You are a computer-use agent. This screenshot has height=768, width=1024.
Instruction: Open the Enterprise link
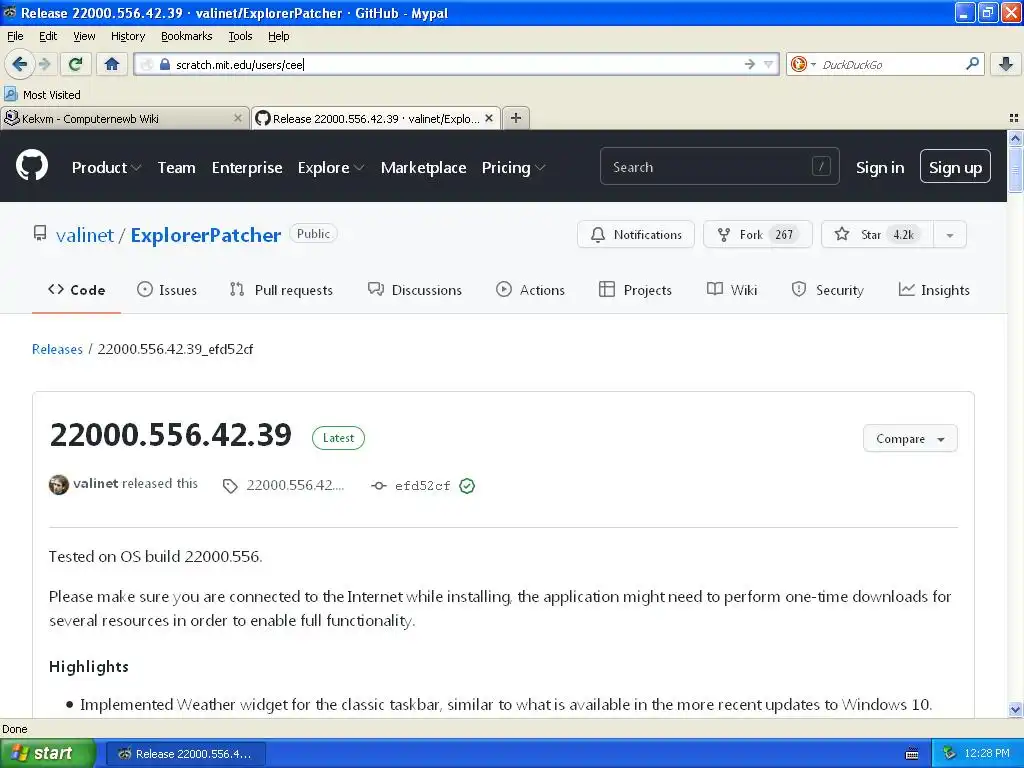(247, 167)
